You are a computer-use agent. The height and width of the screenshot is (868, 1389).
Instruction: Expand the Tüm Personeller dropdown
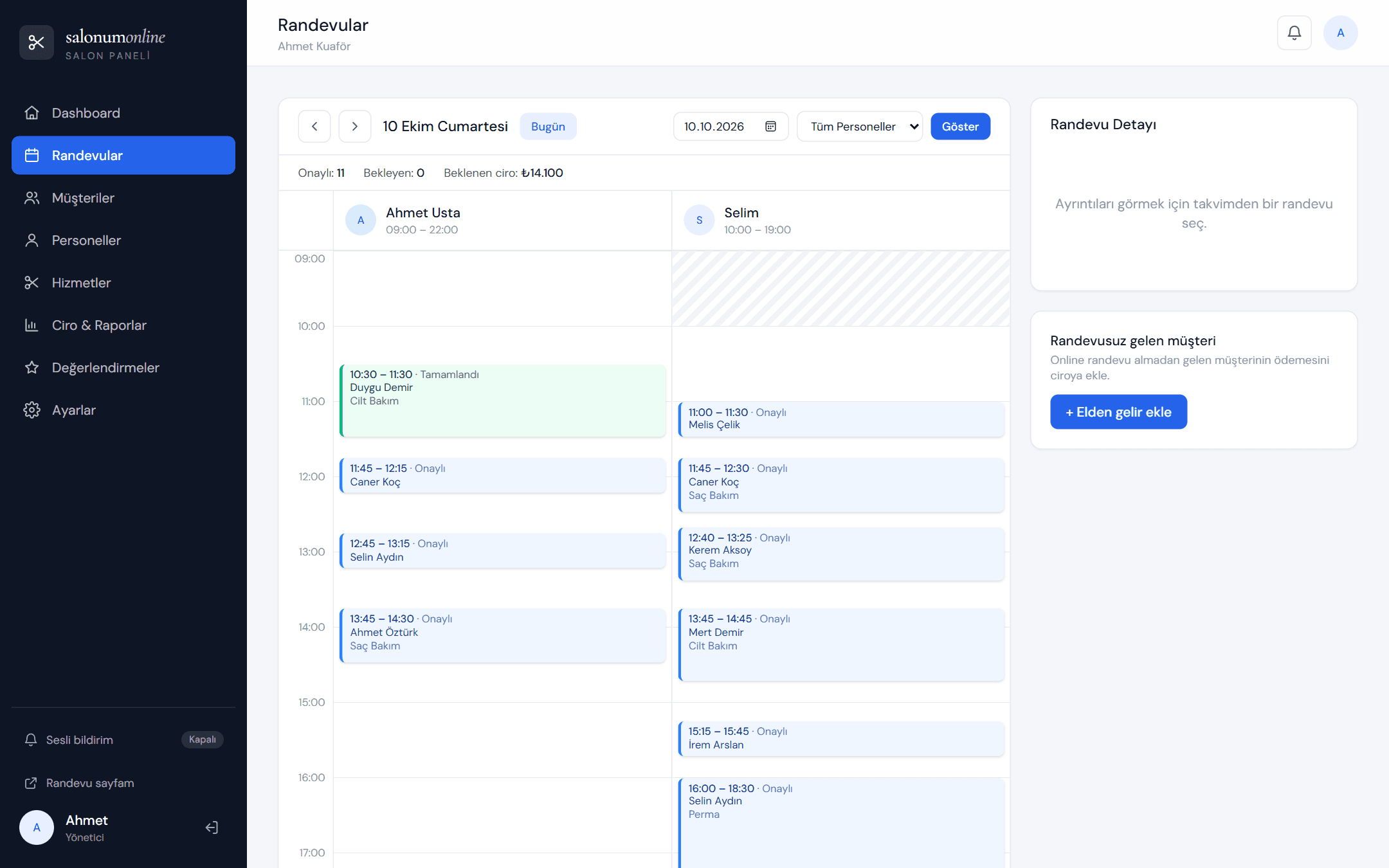click(x=860, y=127)
